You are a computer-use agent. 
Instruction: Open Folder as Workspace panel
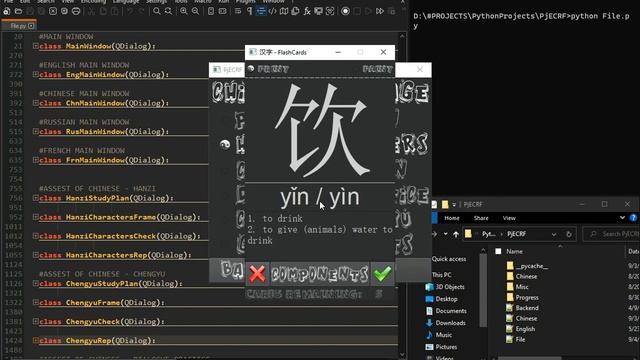(318, 11)
